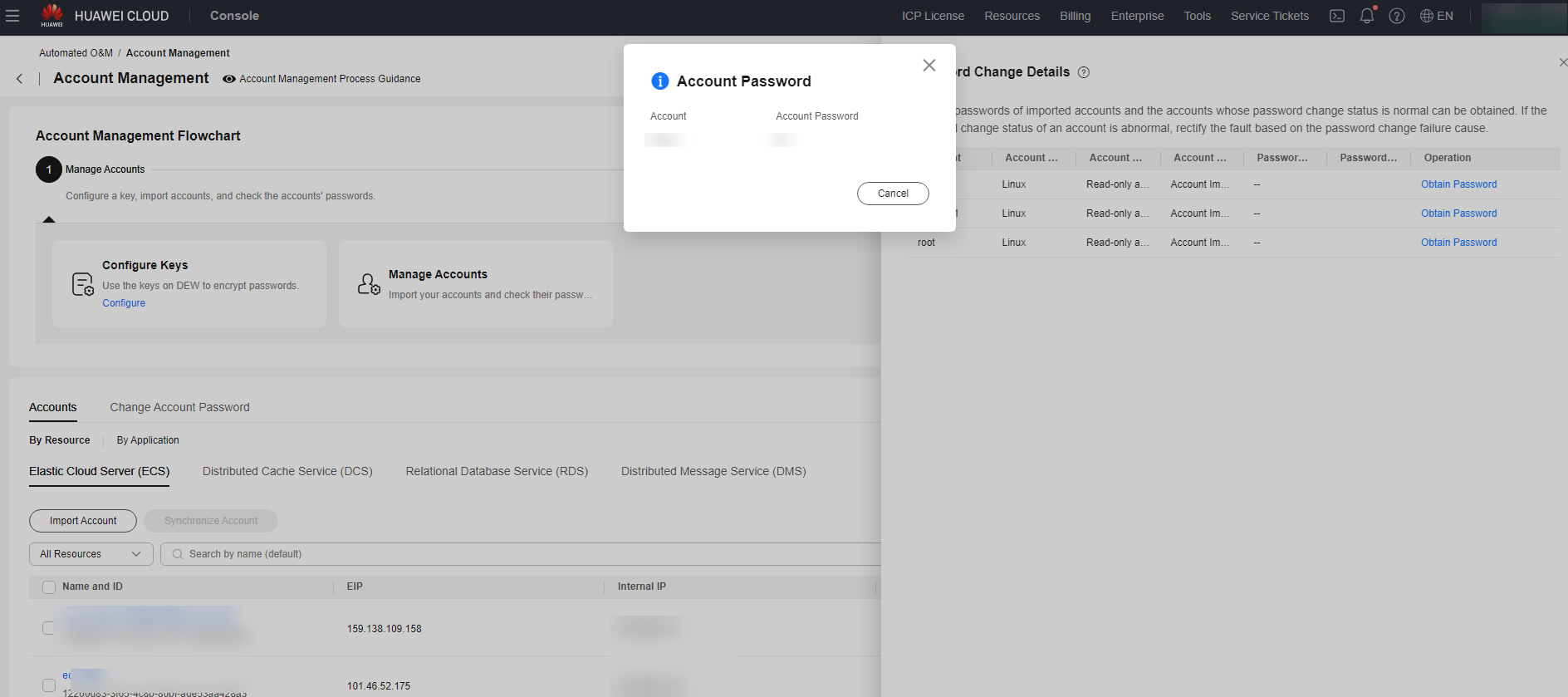Close the Change Details side panel
The width and height of the screenshot is (1568, 697).
tap(1563, 62)
